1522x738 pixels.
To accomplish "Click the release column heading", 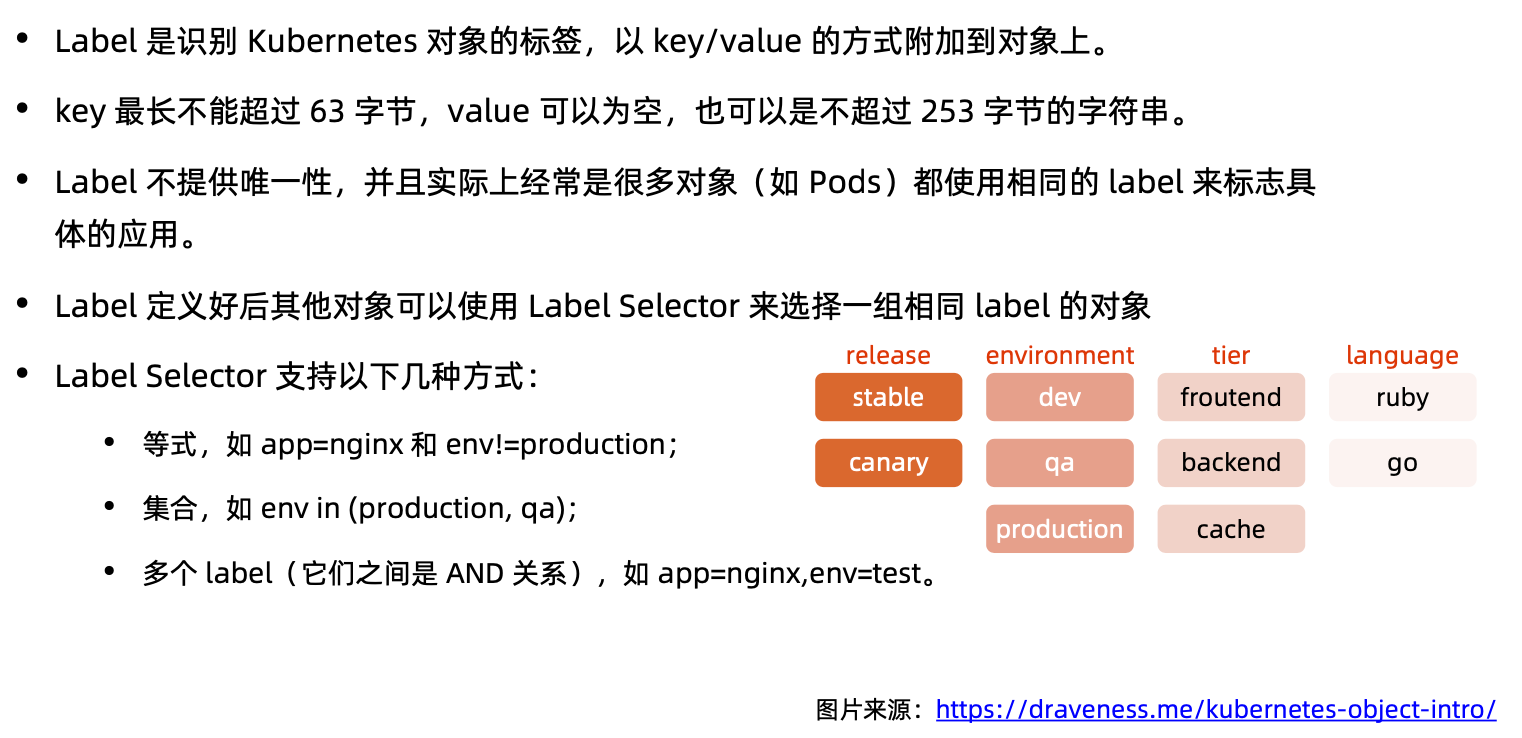I will pyautogui.click(x=888, y=355).
